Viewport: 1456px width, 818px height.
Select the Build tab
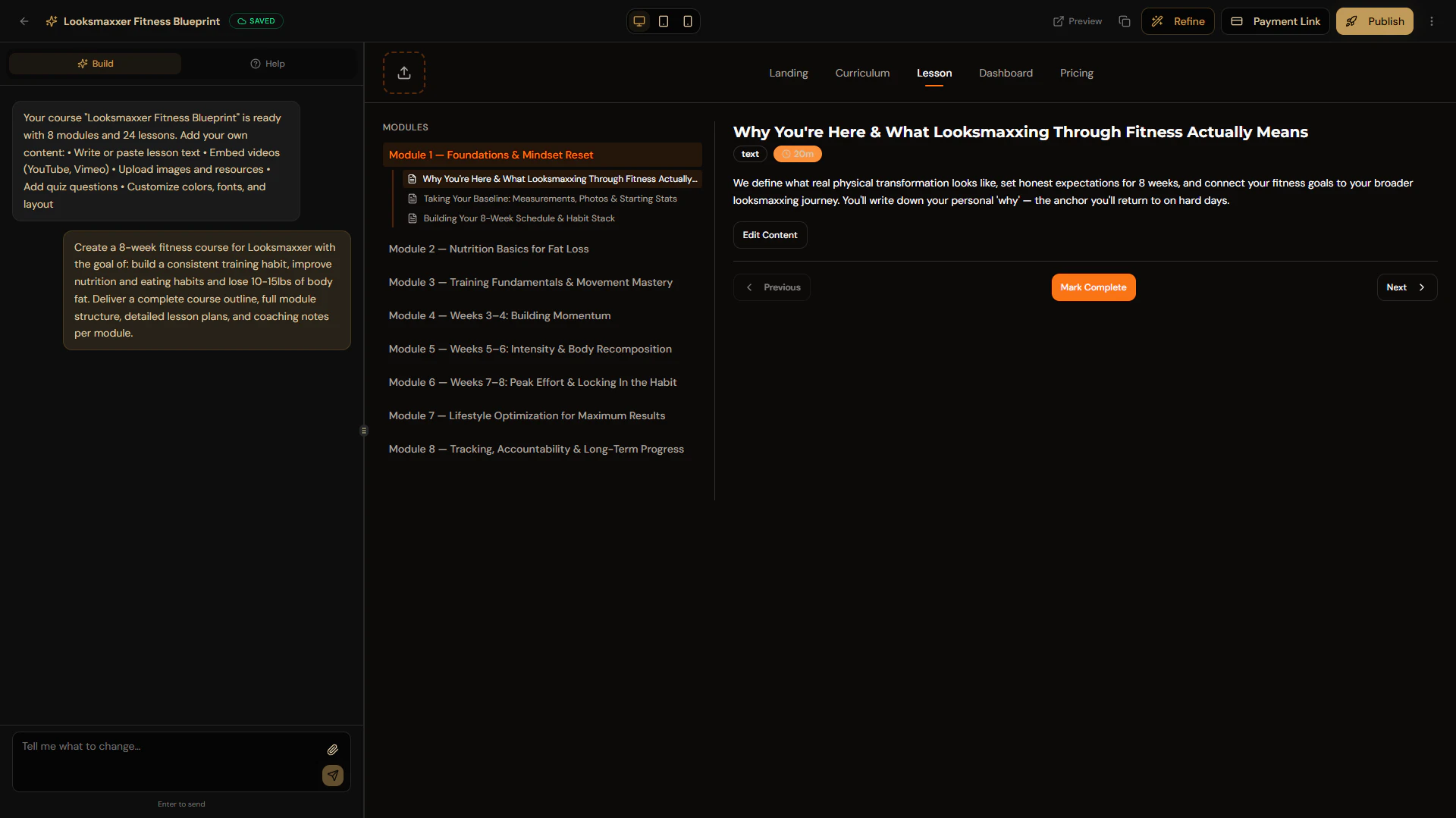[95, 64]
